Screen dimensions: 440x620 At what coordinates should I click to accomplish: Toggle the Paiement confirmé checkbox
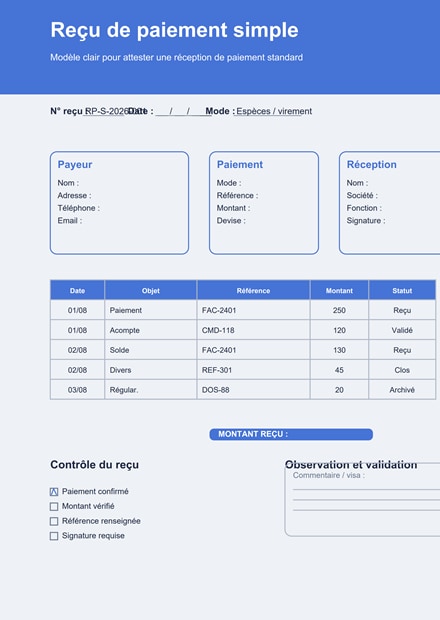(x=54, y=491)
